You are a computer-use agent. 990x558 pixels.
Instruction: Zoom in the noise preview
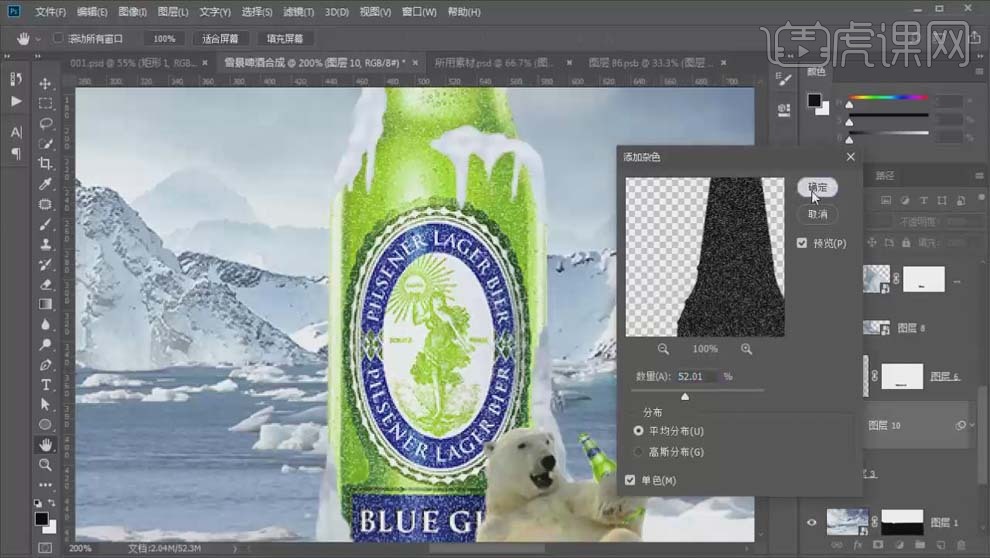point(746,349)
